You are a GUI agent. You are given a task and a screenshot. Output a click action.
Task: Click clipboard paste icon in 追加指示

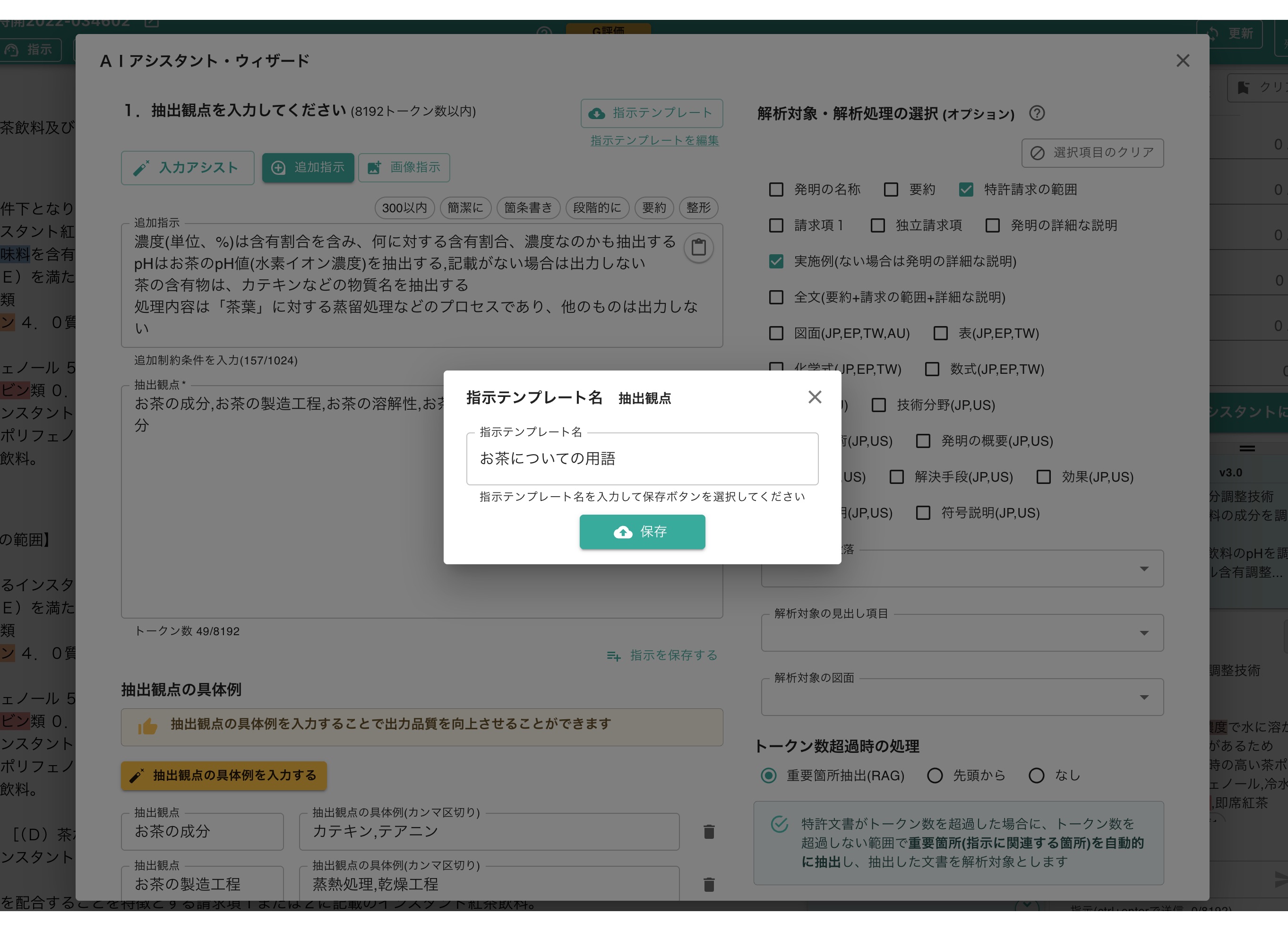pos(698,248)
